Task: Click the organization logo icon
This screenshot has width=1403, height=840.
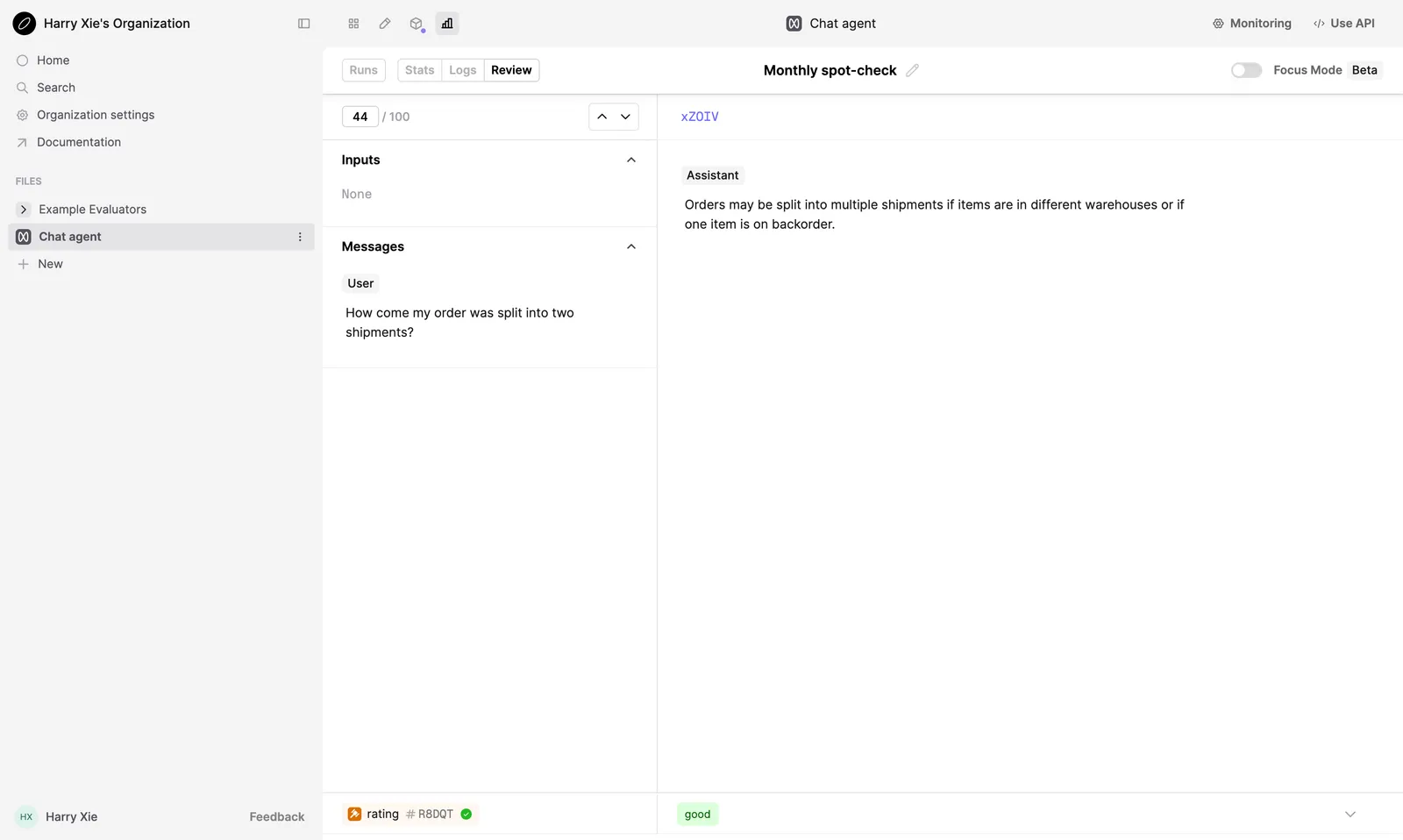Action: 25,24
